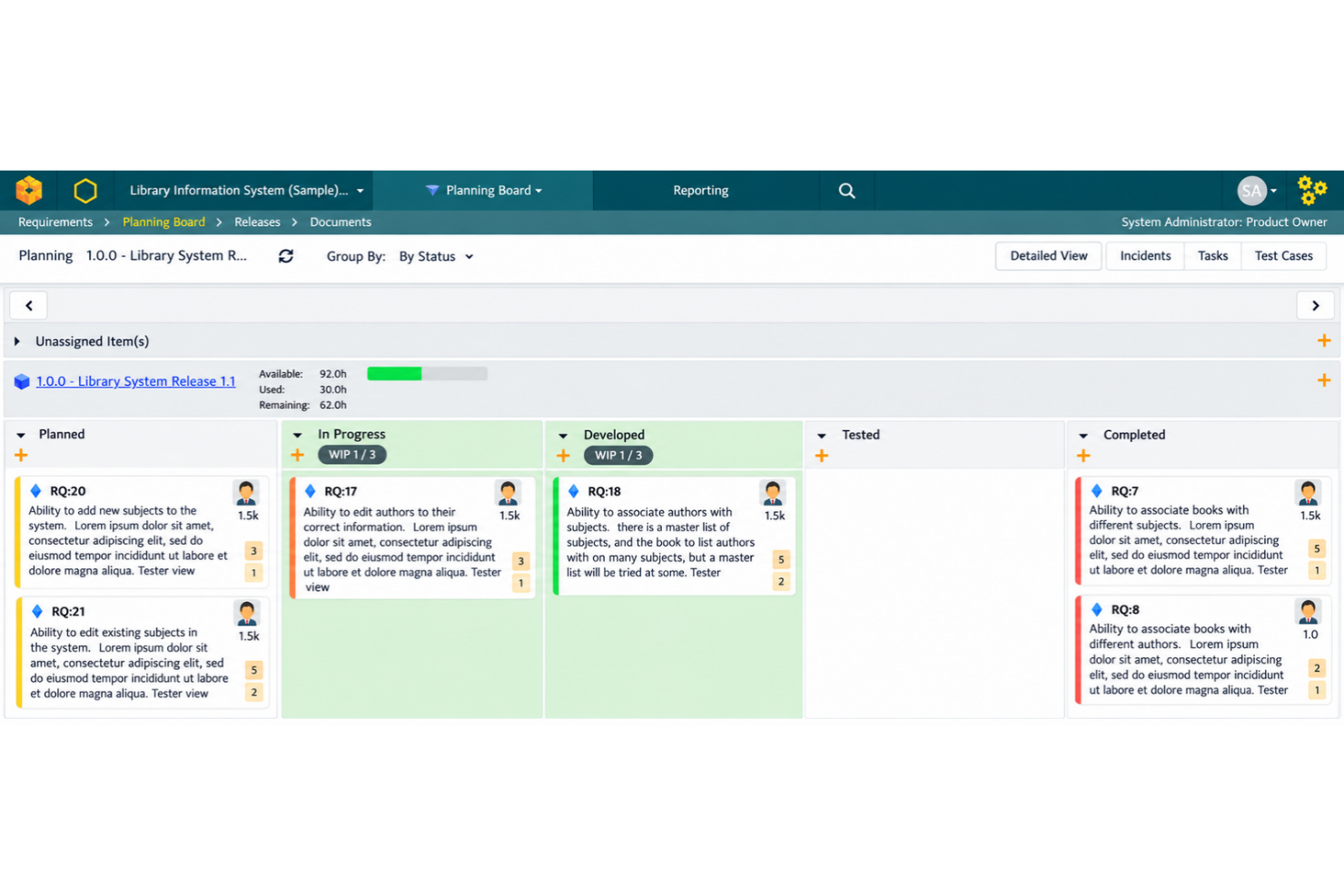Go to Documents in the breadcrumb bar
The image size is (1344, 896).
341,222
